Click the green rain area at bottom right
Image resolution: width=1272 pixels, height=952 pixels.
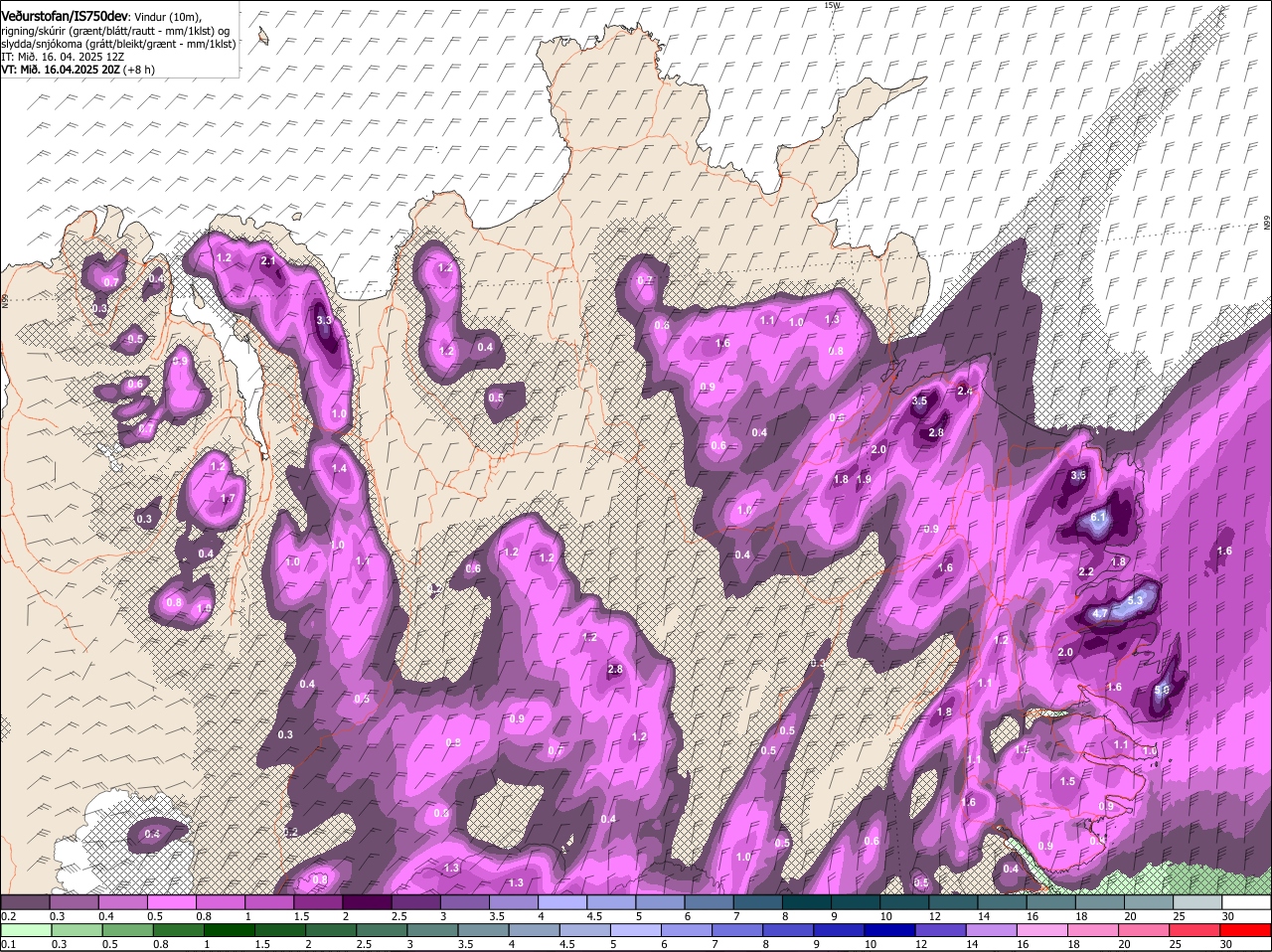click(x=1183, y=880)
